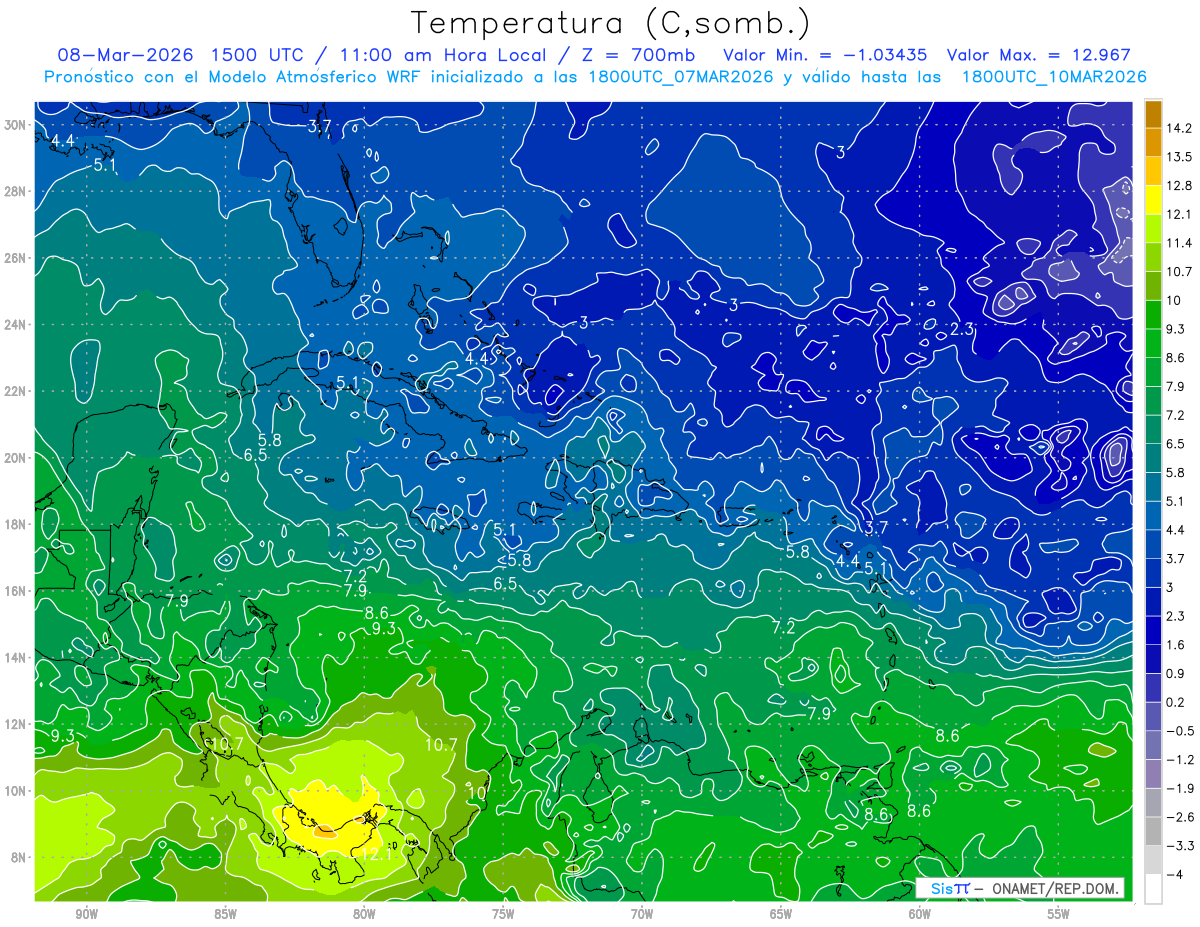Click 'Valor Min. = -1.03435' text
Viewport: 1200px width, 927px height.
pyautogui.click(x=825, y=55)
